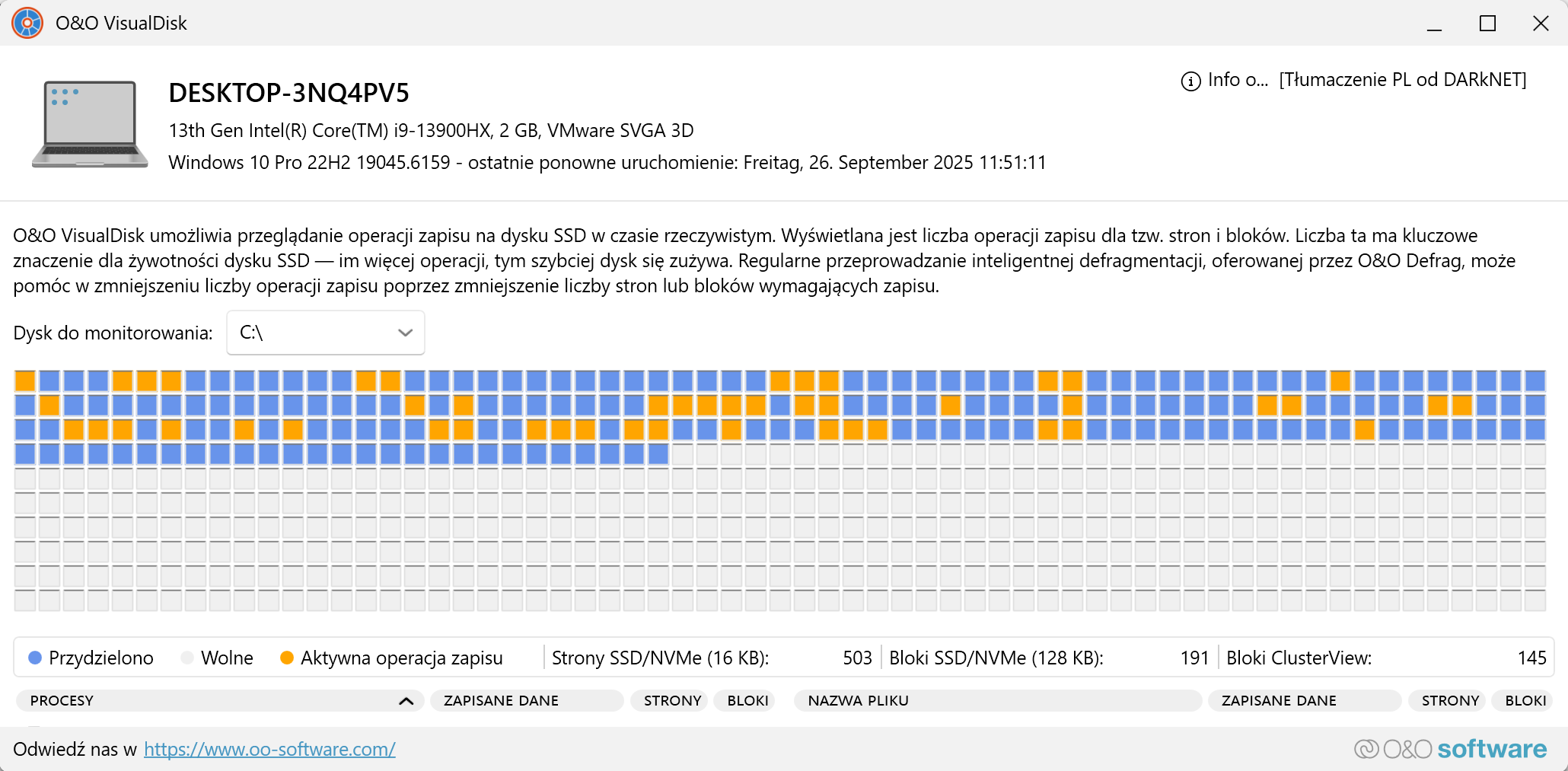Click the DESKTOP-3NQ4PV5 computer name
Image resolution: width=1568 pixels, height=771 pixels.
click(288, 93)
